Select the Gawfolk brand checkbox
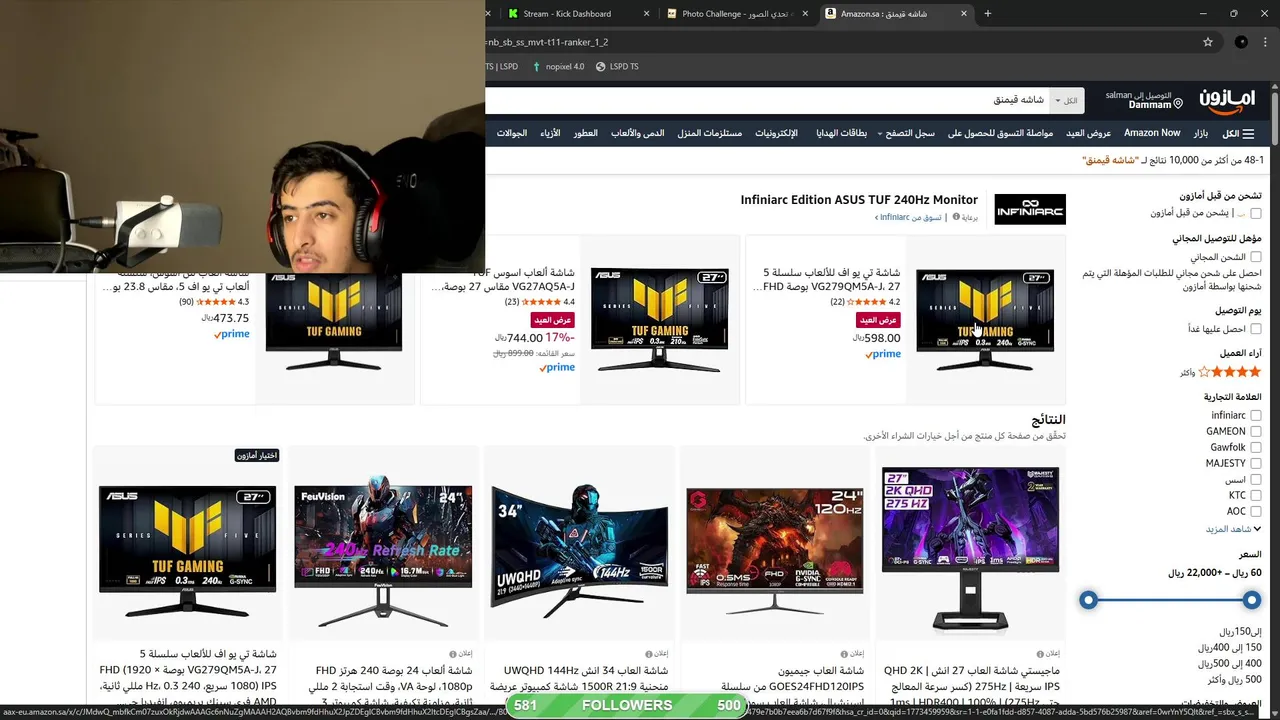Image resolution: width=1280 pixels, height=720 pixels. pyautogui.click(x=1255, y=447)
